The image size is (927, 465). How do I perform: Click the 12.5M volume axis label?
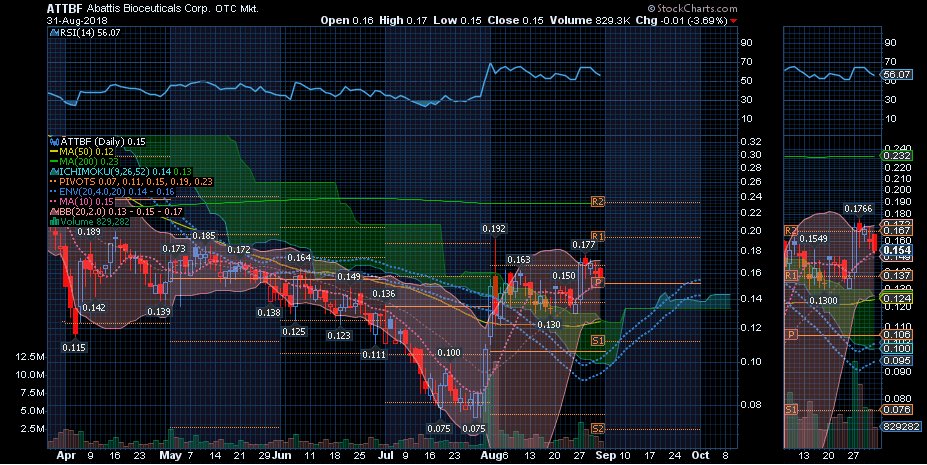[x=31, y=357]
